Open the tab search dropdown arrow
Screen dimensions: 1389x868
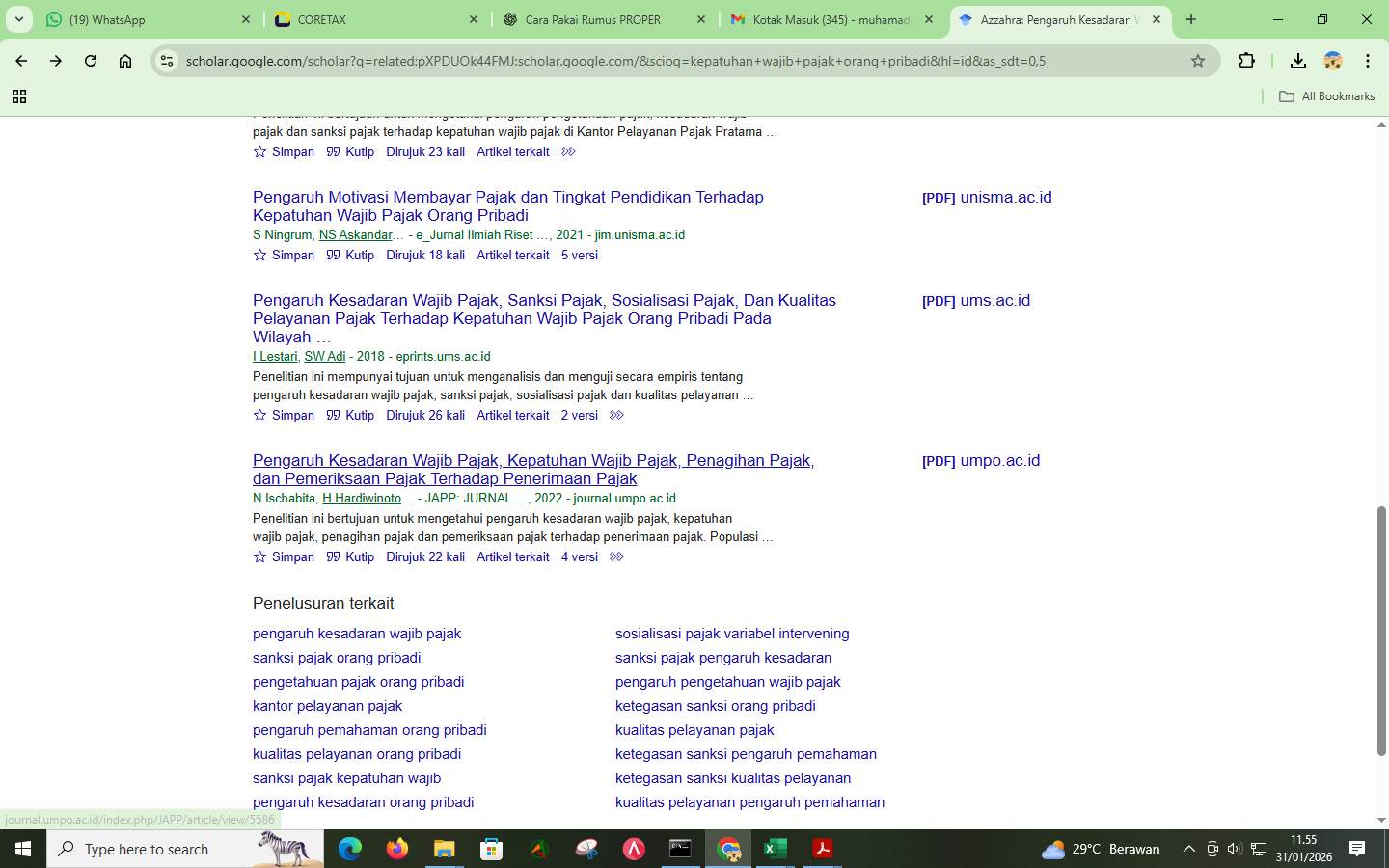[17, 19]
